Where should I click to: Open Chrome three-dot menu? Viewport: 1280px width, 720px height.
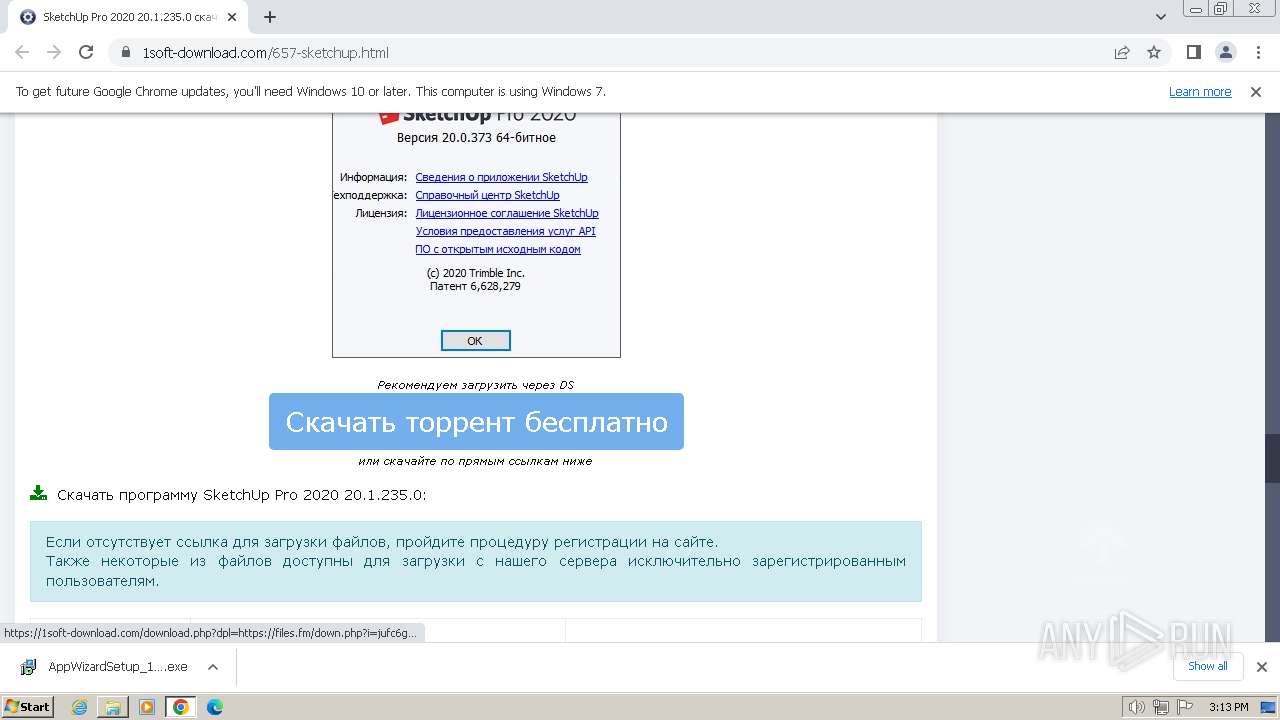point(1257,52)
